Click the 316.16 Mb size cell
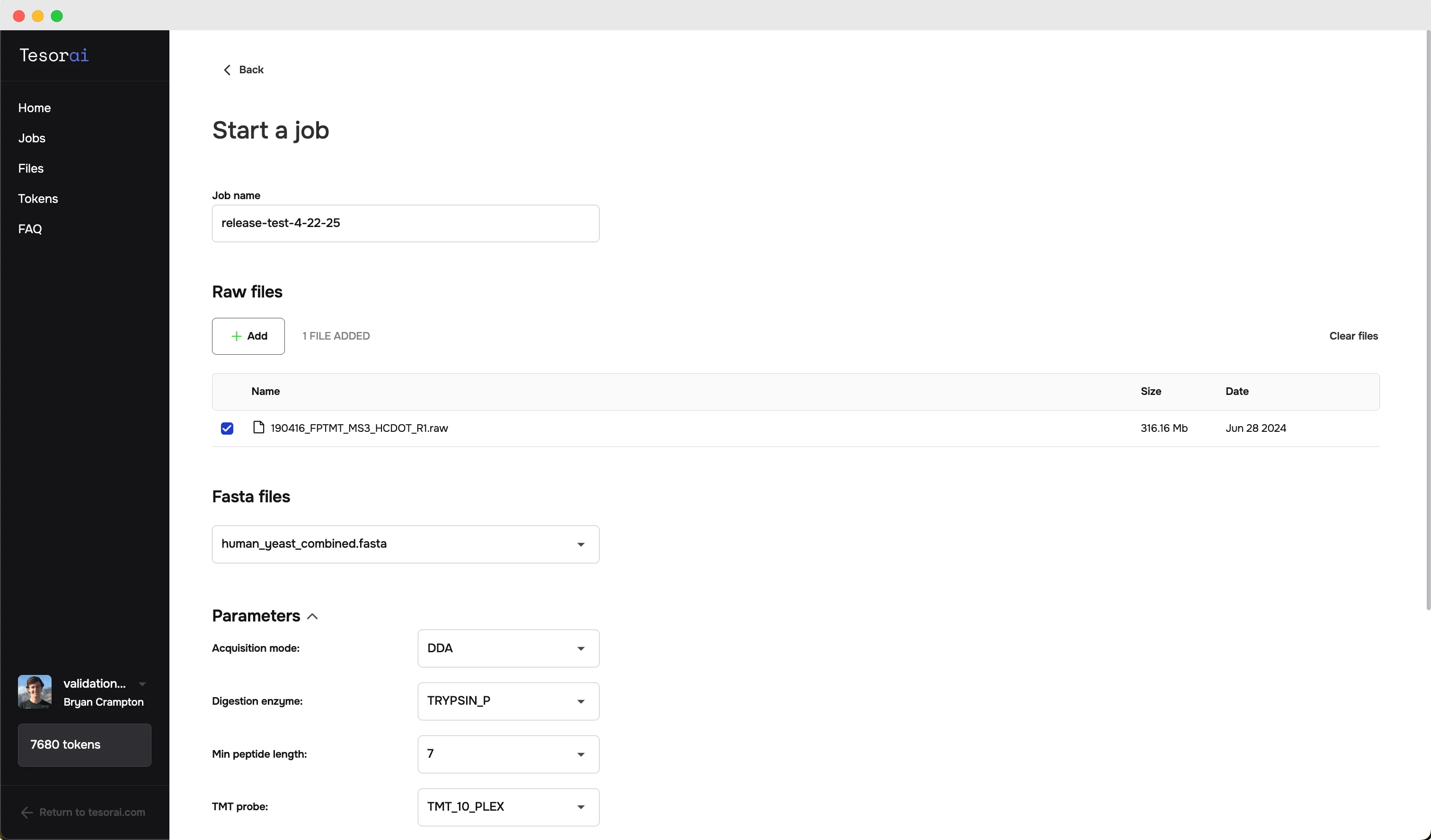The height and width of the screenshot is (840, 1431). [x=1164, y=428]
